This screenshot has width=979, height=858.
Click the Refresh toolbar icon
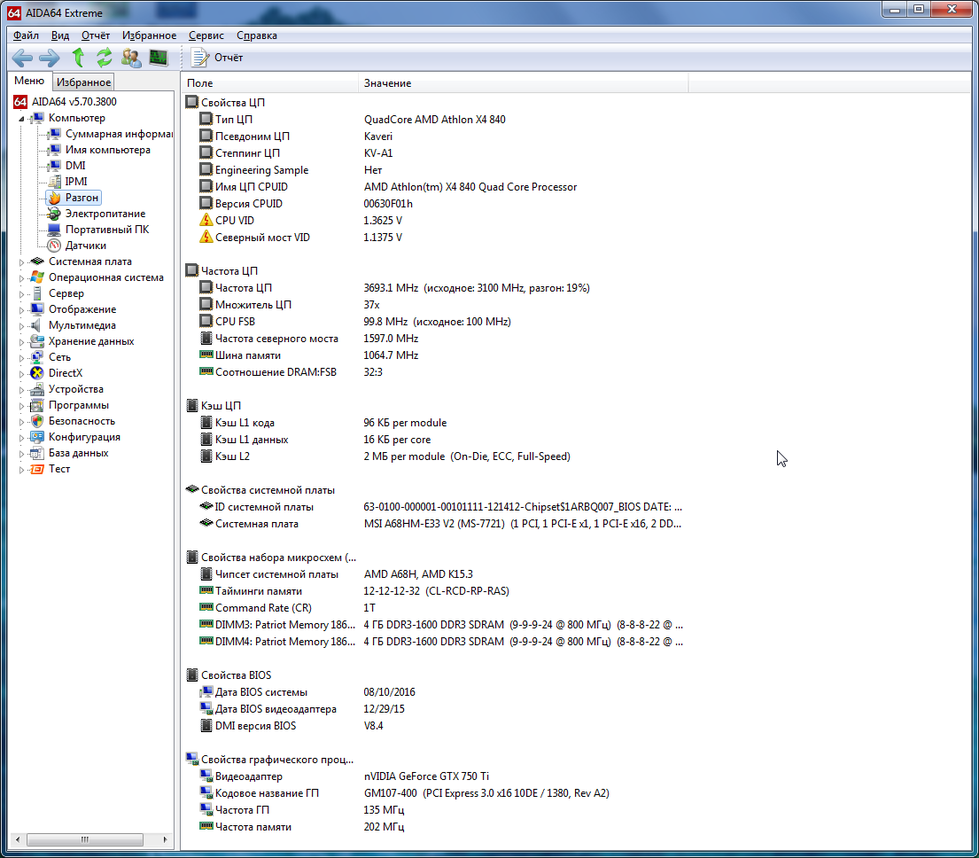click(x=104, y=57)
